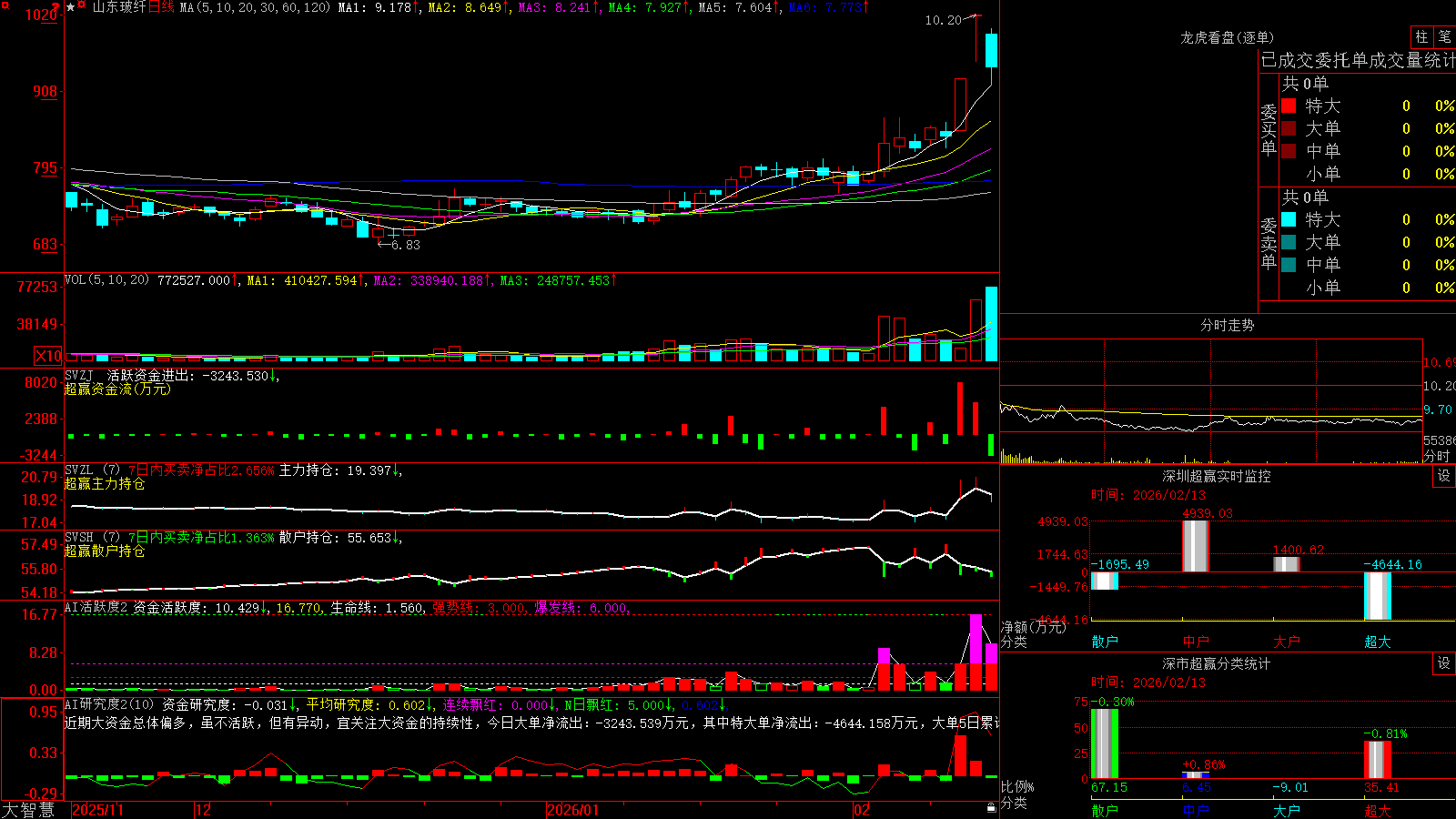1456x819 pixels.
Task: Click the dark red 大单 buy-order swatch
Action: click(1289, 128)
